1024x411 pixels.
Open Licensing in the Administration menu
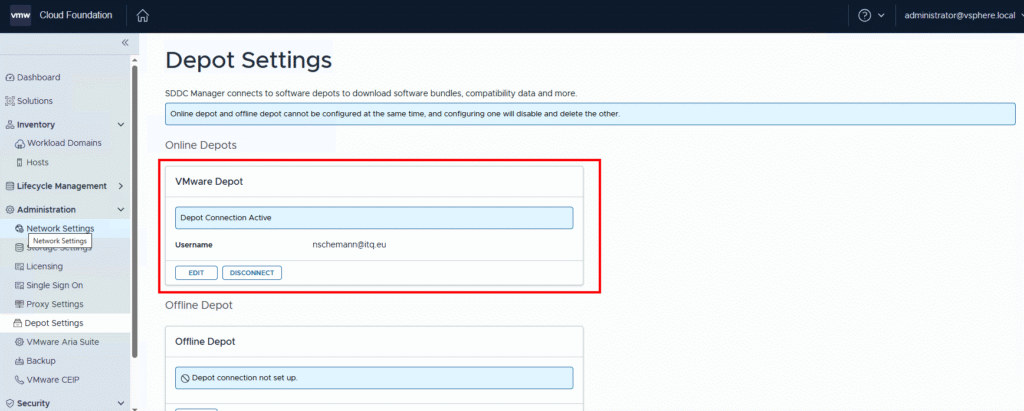click(44, 267)
